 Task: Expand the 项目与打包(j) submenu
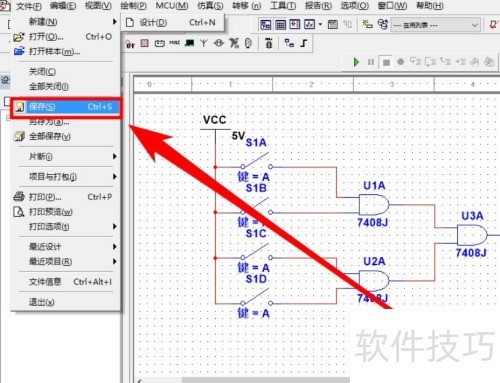tap(66, 177)
